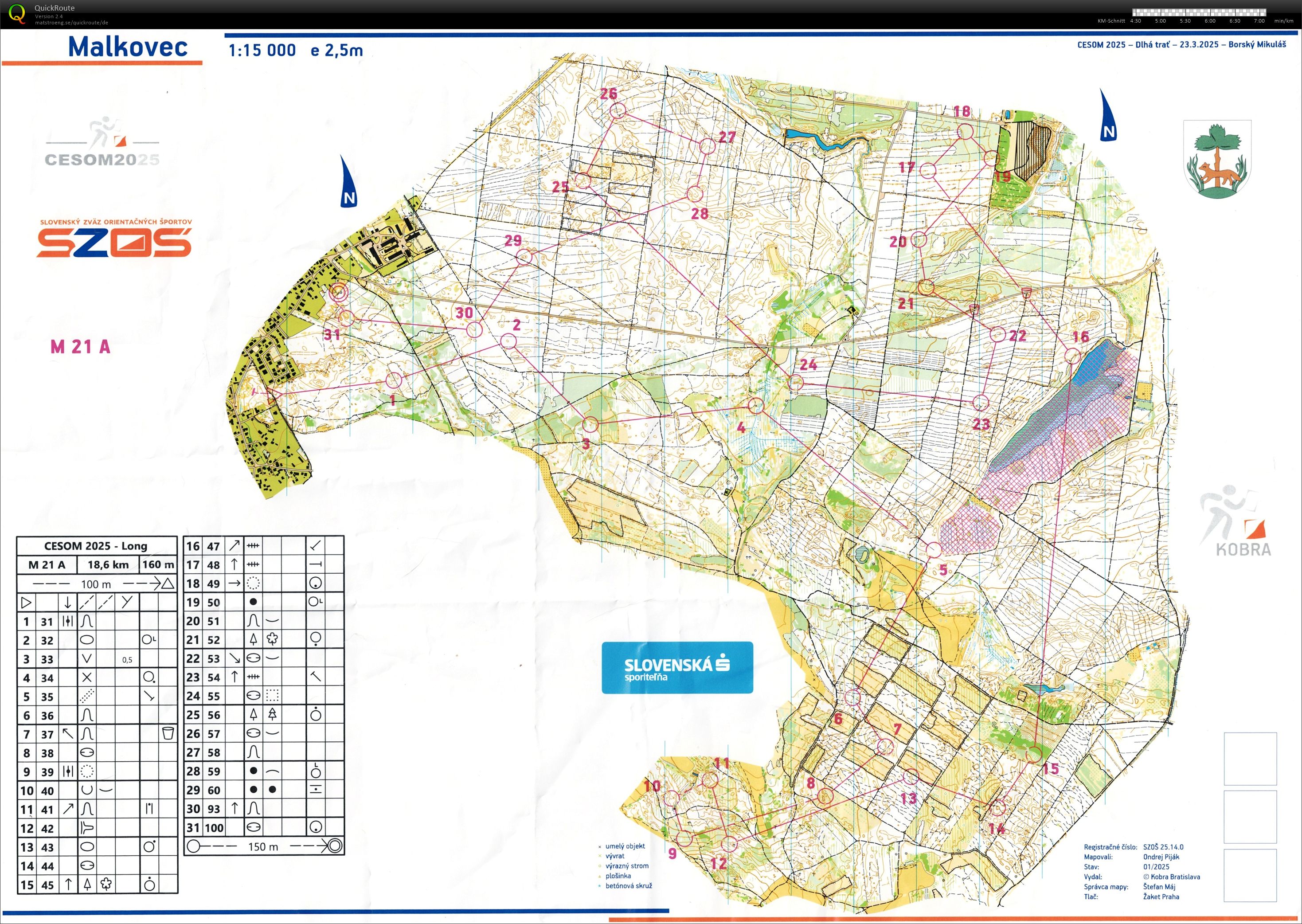This screenshot has width=1302, height=924.
Task: Click the 100 m start distance row
Action: (x=96, y=584)
